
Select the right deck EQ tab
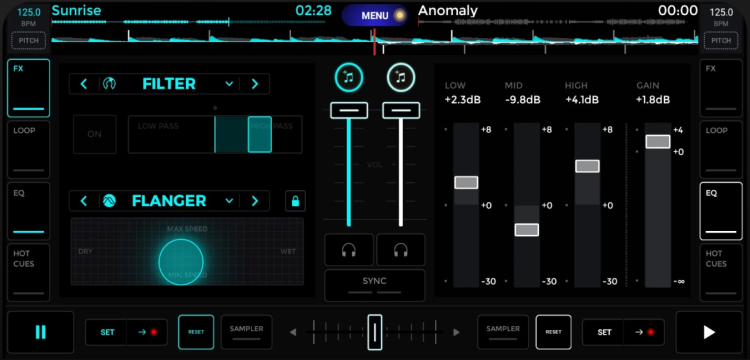coord(721,211)
